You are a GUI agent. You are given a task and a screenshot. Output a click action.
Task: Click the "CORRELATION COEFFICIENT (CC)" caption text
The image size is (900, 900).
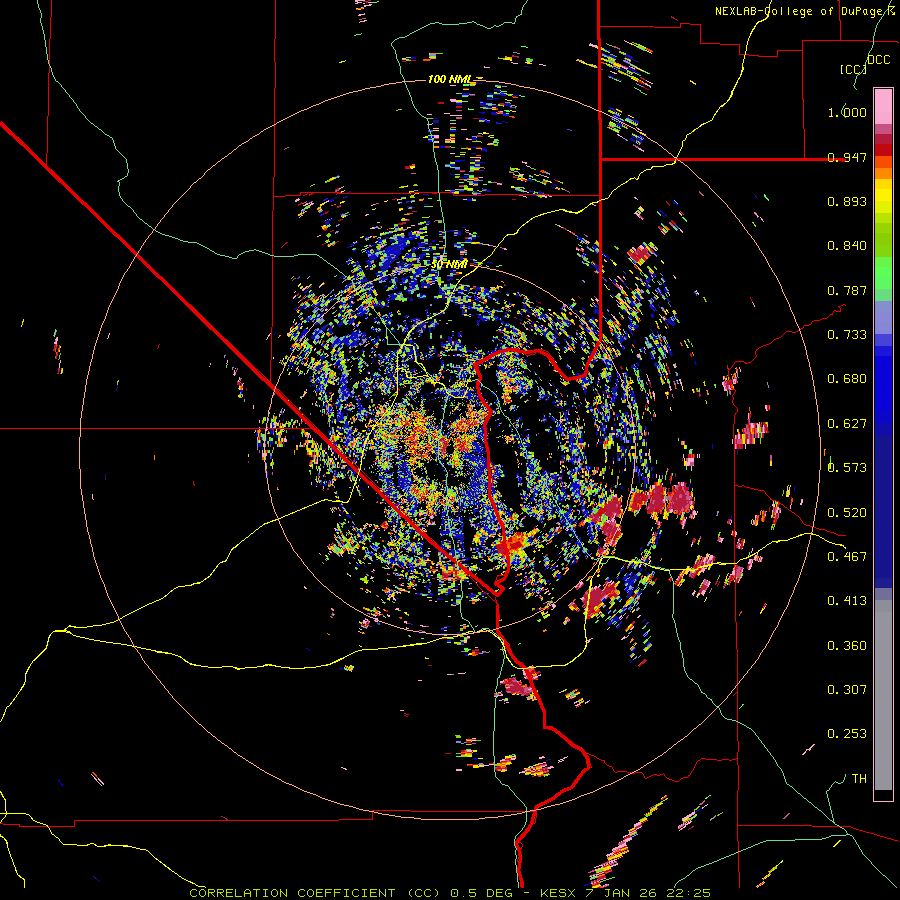pyautogui.click(x=316, y=893)
